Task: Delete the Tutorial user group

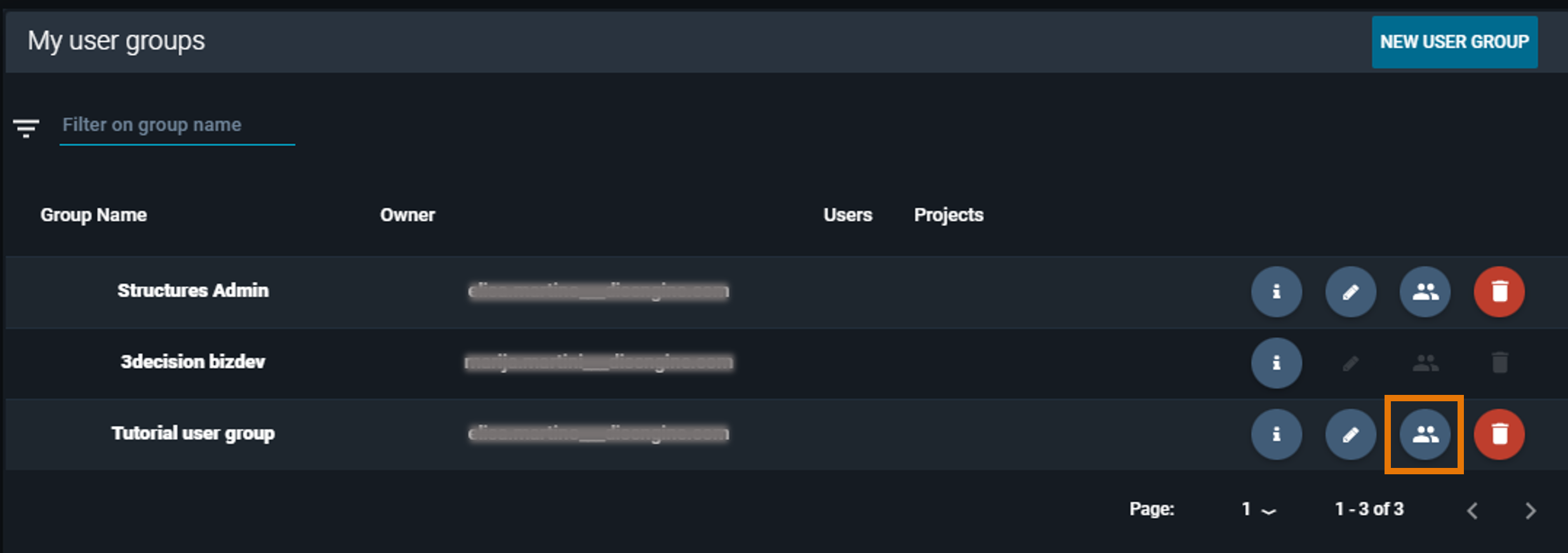Action: (x=1499, y=435)
